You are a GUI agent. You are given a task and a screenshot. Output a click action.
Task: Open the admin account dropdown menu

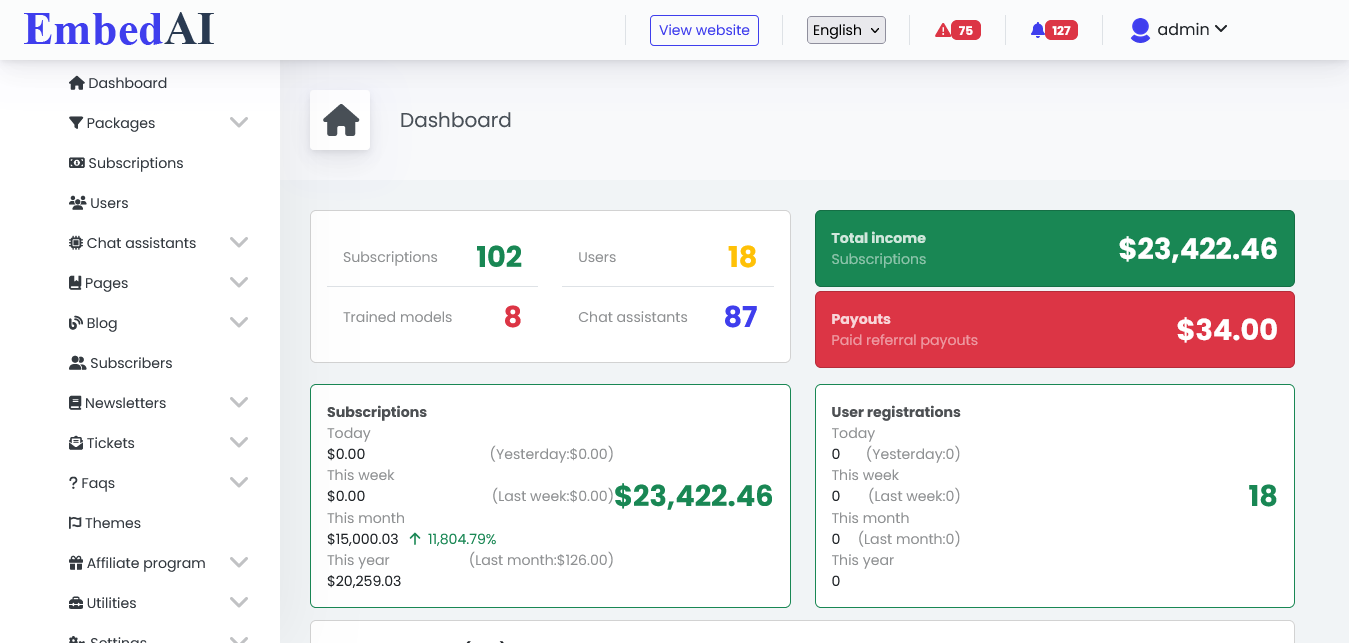pyautogui.click(x=1179, y=30)
